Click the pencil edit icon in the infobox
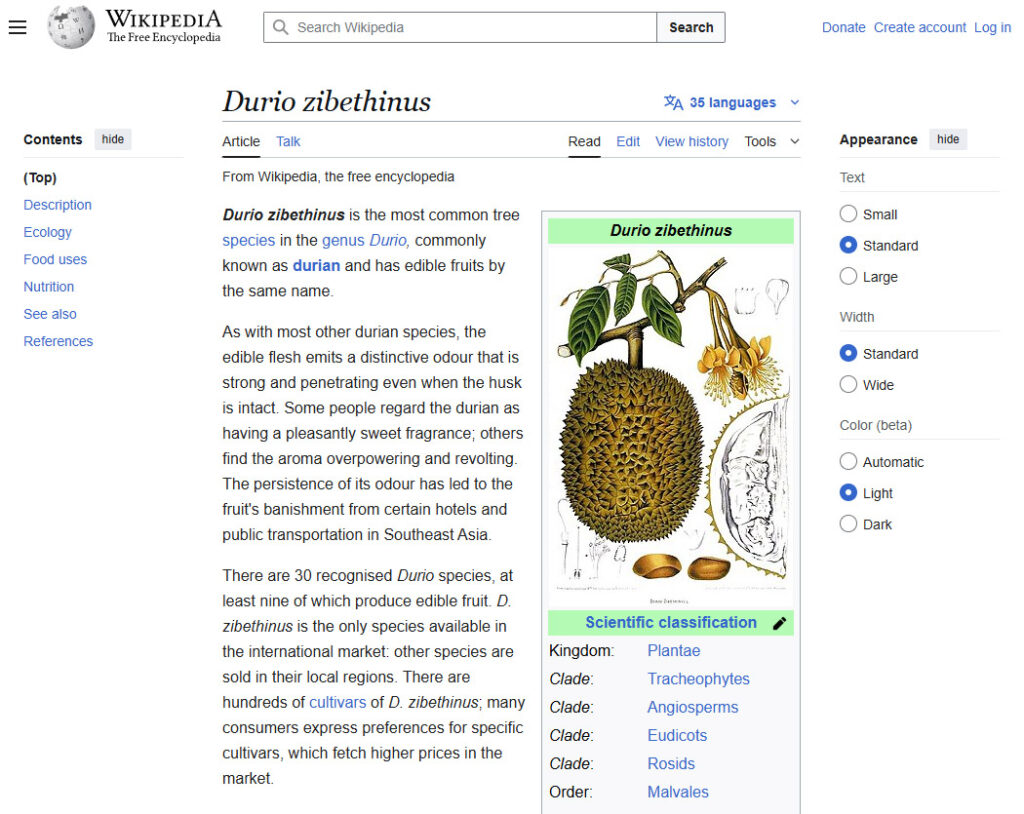 point(780,623)
